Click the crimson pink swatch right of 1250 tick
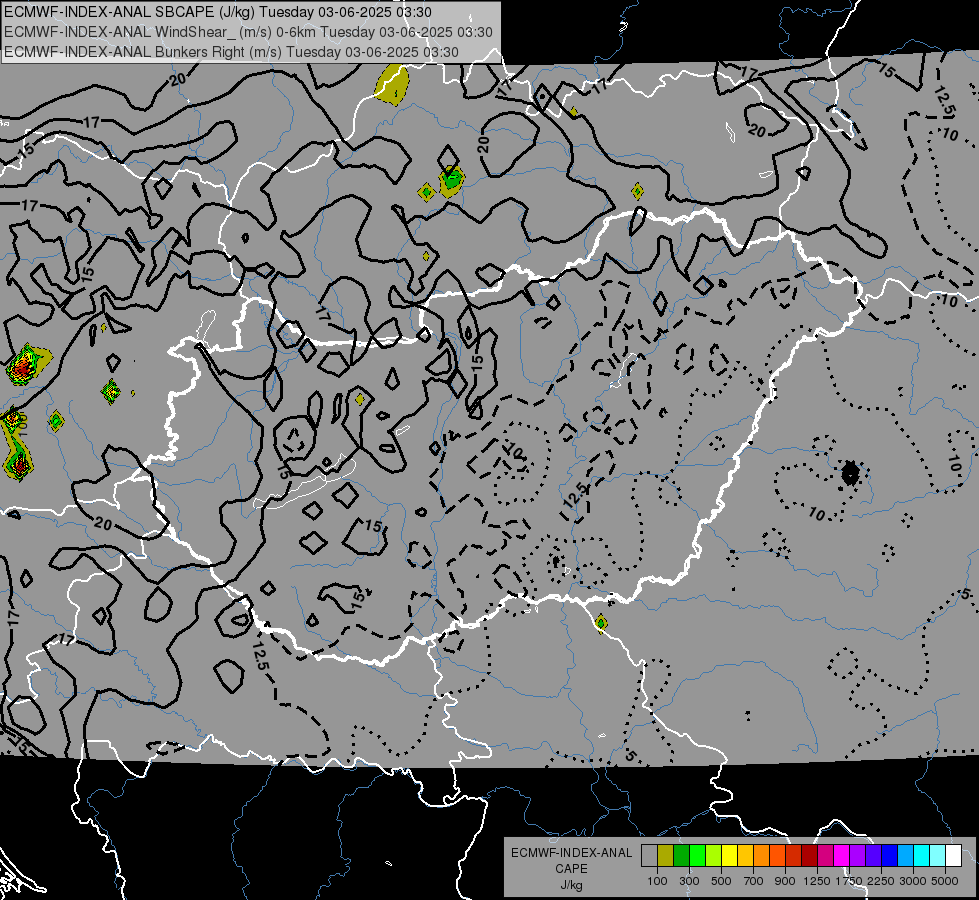This screenshot has width=979, height=900. 825,856
